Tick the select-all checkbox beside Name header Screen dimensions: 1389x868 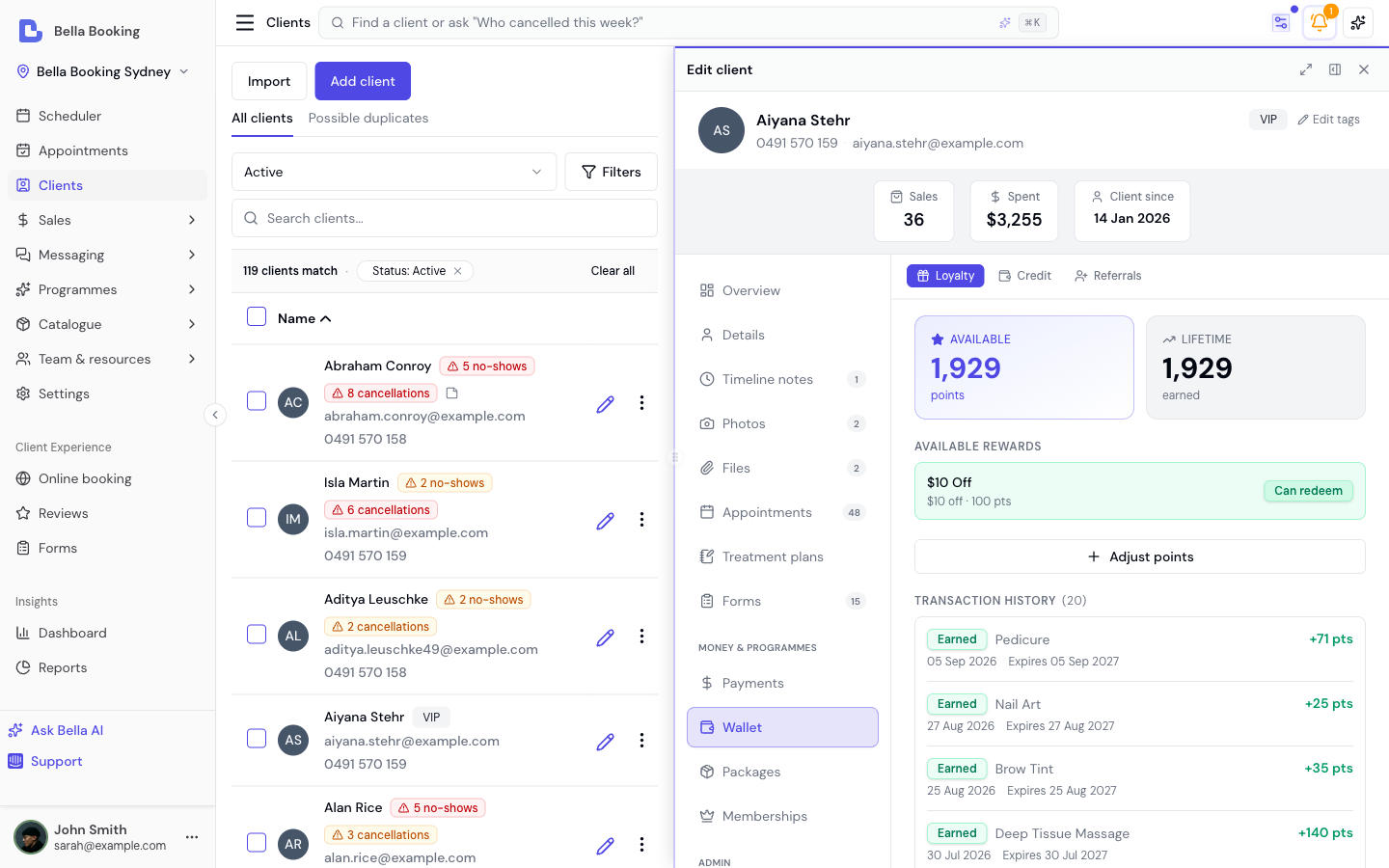click(x=257, y=317)
